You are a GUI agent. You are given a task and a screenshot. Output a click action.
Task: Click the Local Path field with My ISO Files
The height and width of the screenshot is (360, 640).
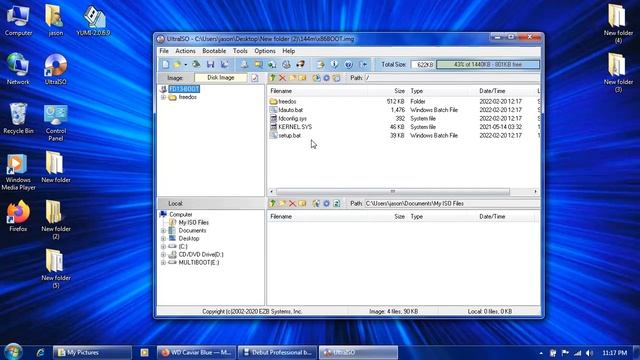[x=452, y=203]
